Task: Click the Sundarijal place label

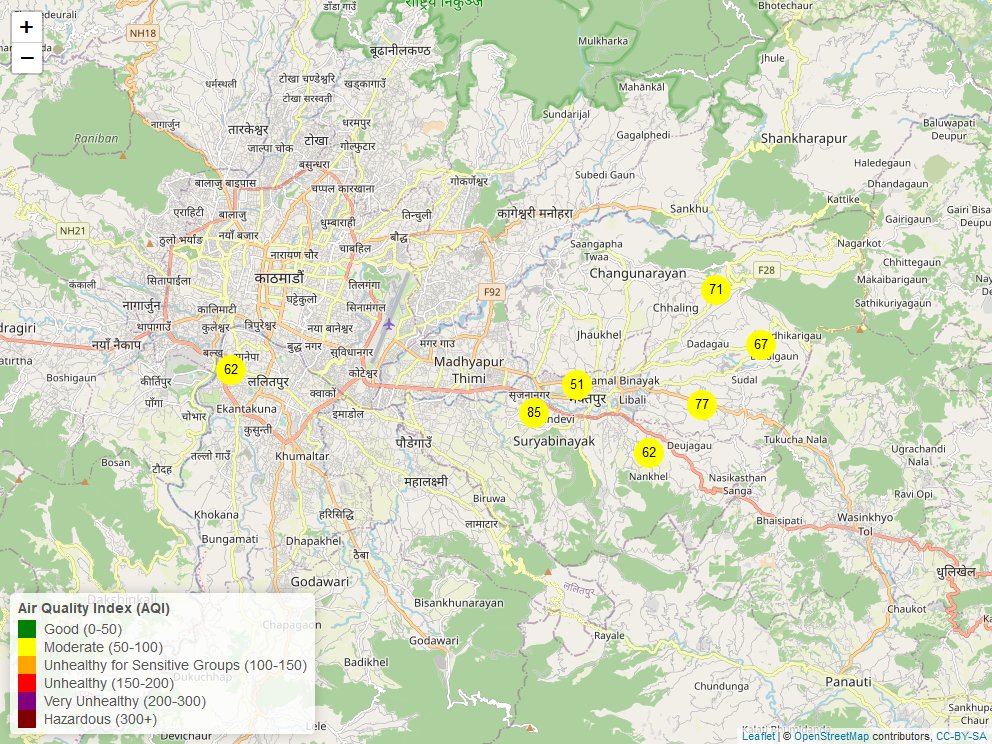Action: pyautogui.click(x=566, y=115)
